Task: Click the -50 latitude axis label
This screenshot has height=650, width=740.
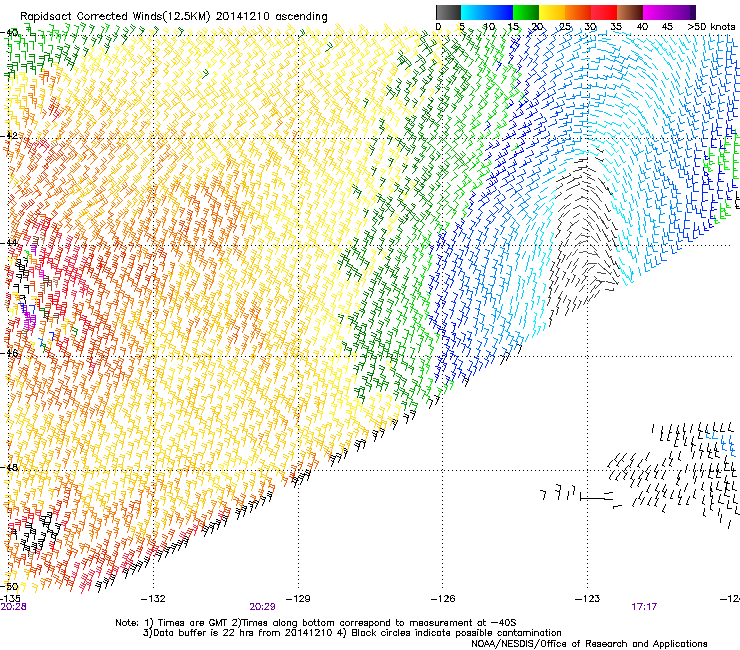Action: pyautogui.click(x=9, y=587)
